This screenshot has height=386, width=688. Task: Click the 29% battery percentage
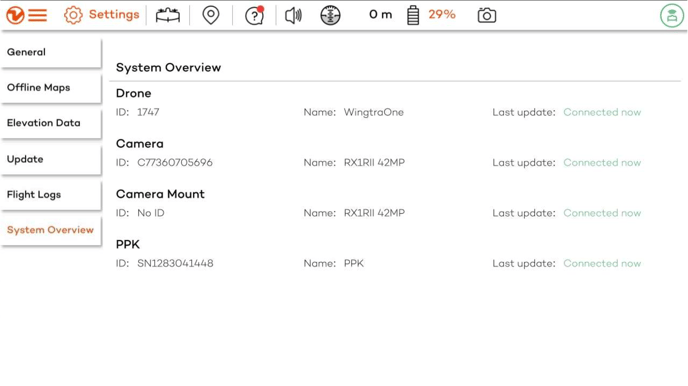tap(442, 14)
